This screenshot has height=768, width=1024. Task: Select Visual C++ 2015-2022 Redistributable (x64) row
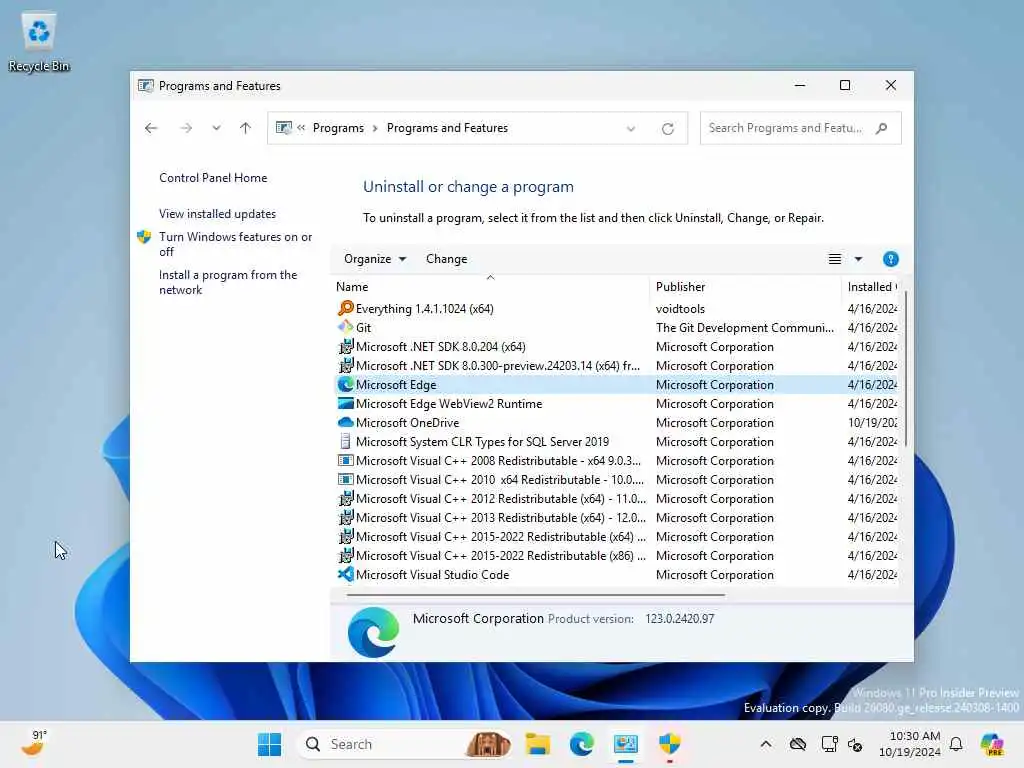(616, 536)
